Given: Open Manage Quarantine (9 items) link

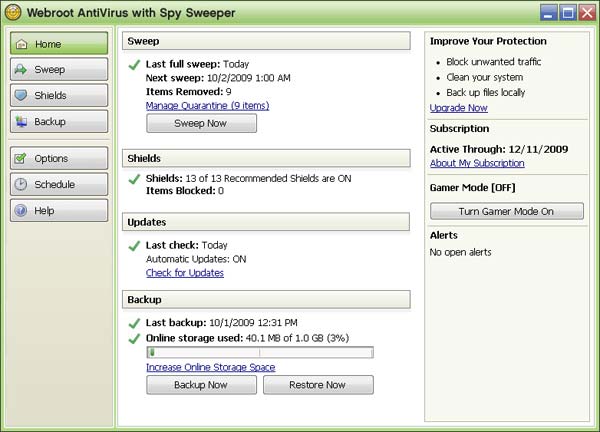Looking at the screenshot, I should point(207,105).
